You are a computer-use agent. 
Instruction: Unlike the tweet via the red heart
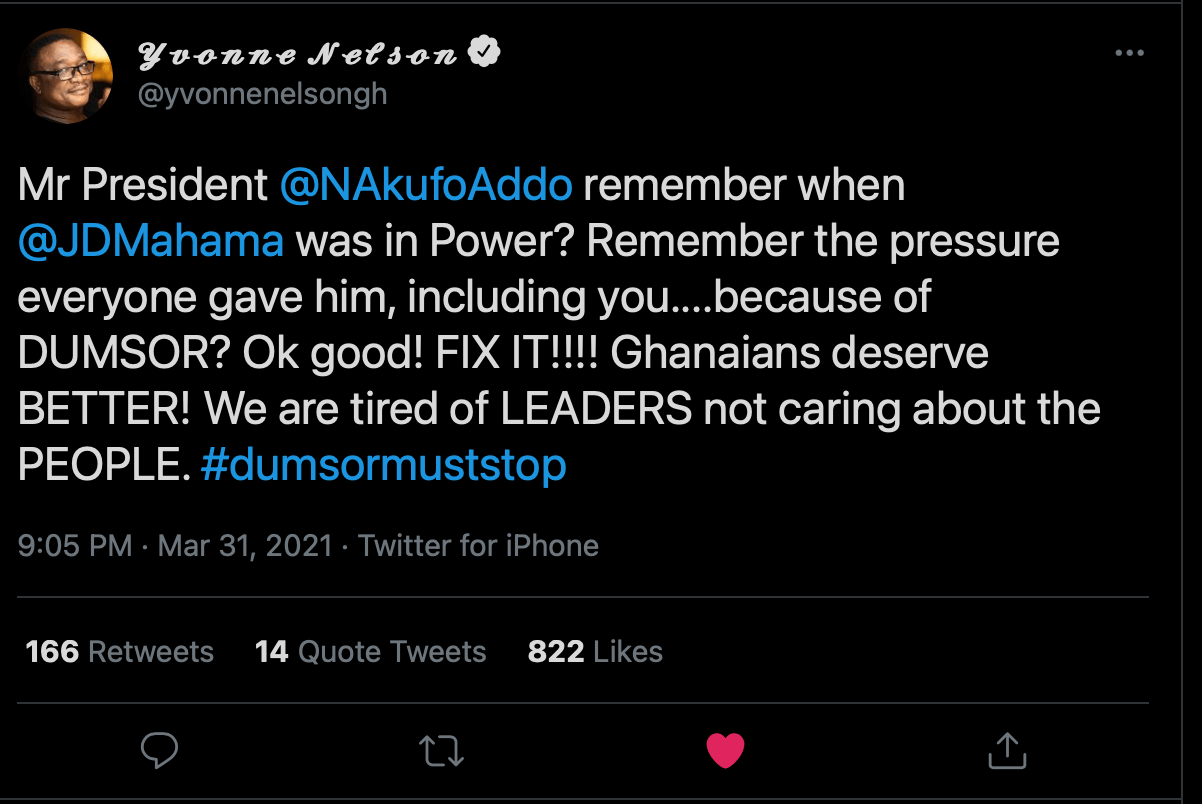point(725,750)
